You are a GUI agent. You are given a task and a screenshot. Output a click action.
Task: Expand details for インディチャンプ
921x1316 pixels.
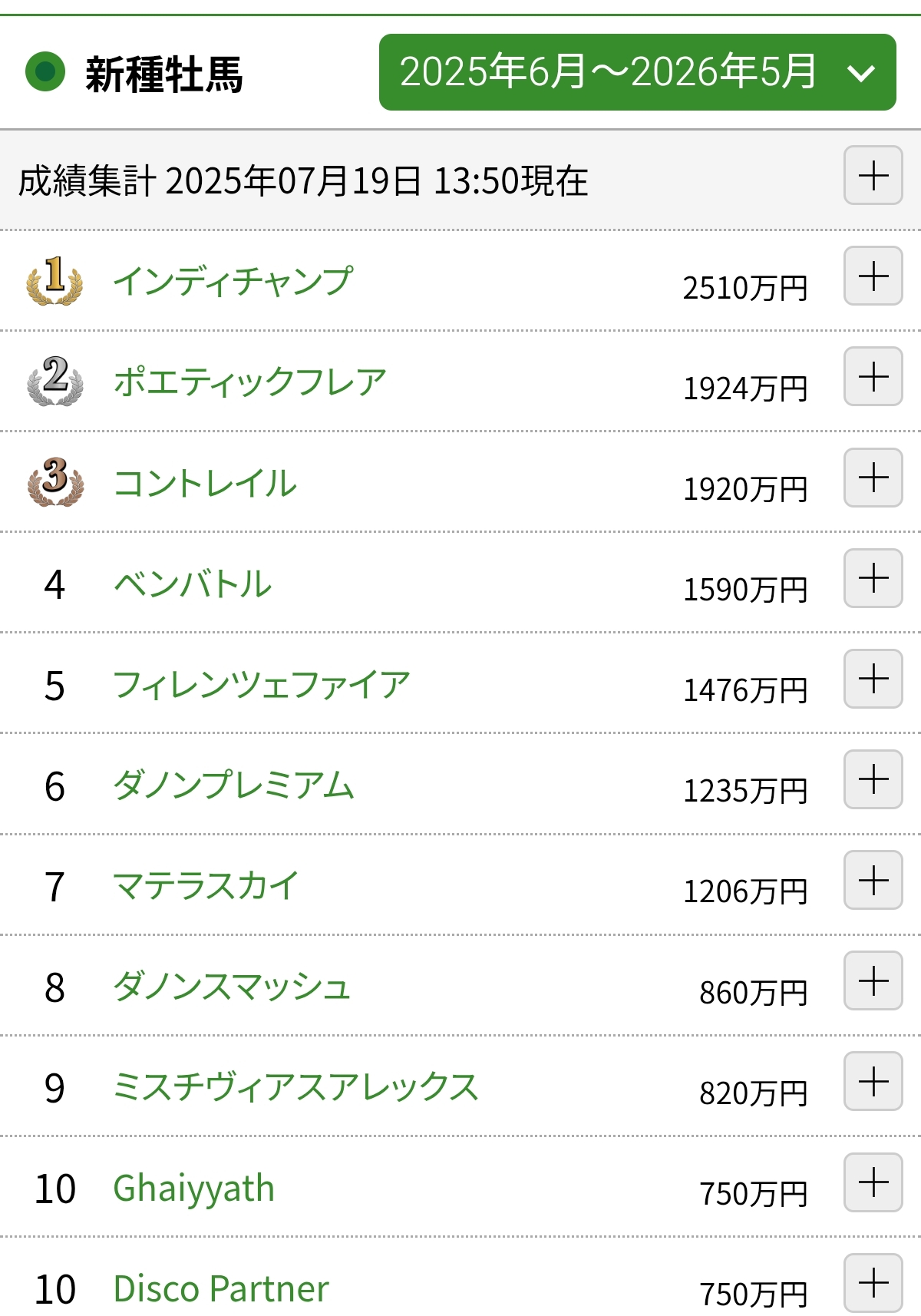[873, 276]
